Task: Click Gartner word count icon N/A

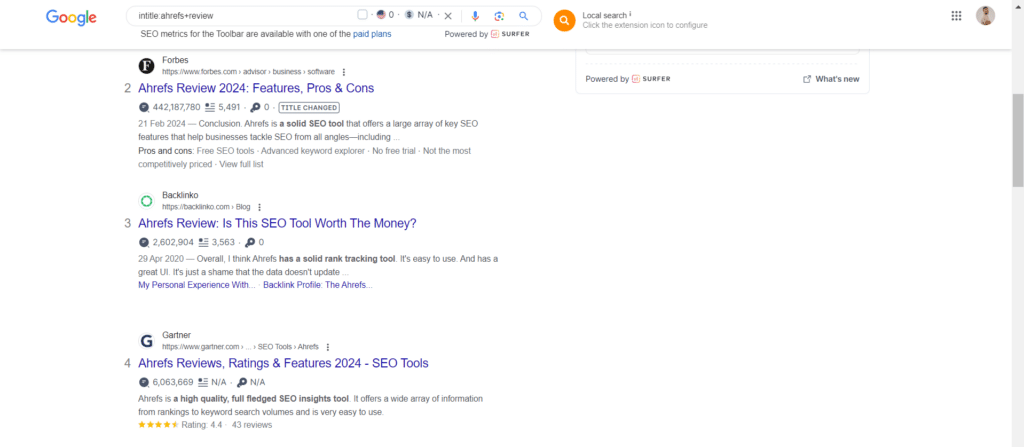Action: [x=203, y=382]
